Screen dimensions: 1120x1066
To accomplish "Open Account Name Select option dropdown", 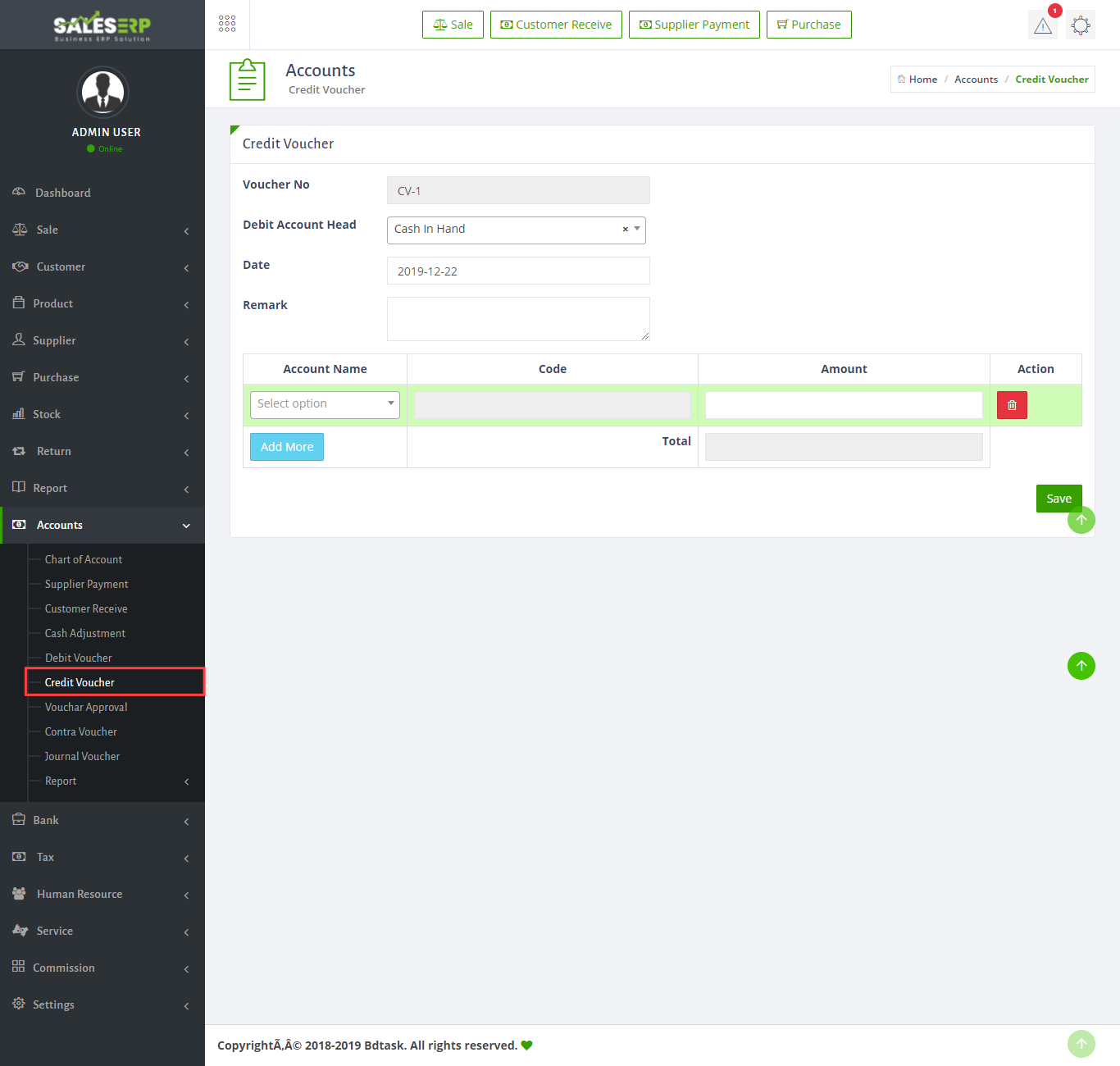I will [325, 404].
